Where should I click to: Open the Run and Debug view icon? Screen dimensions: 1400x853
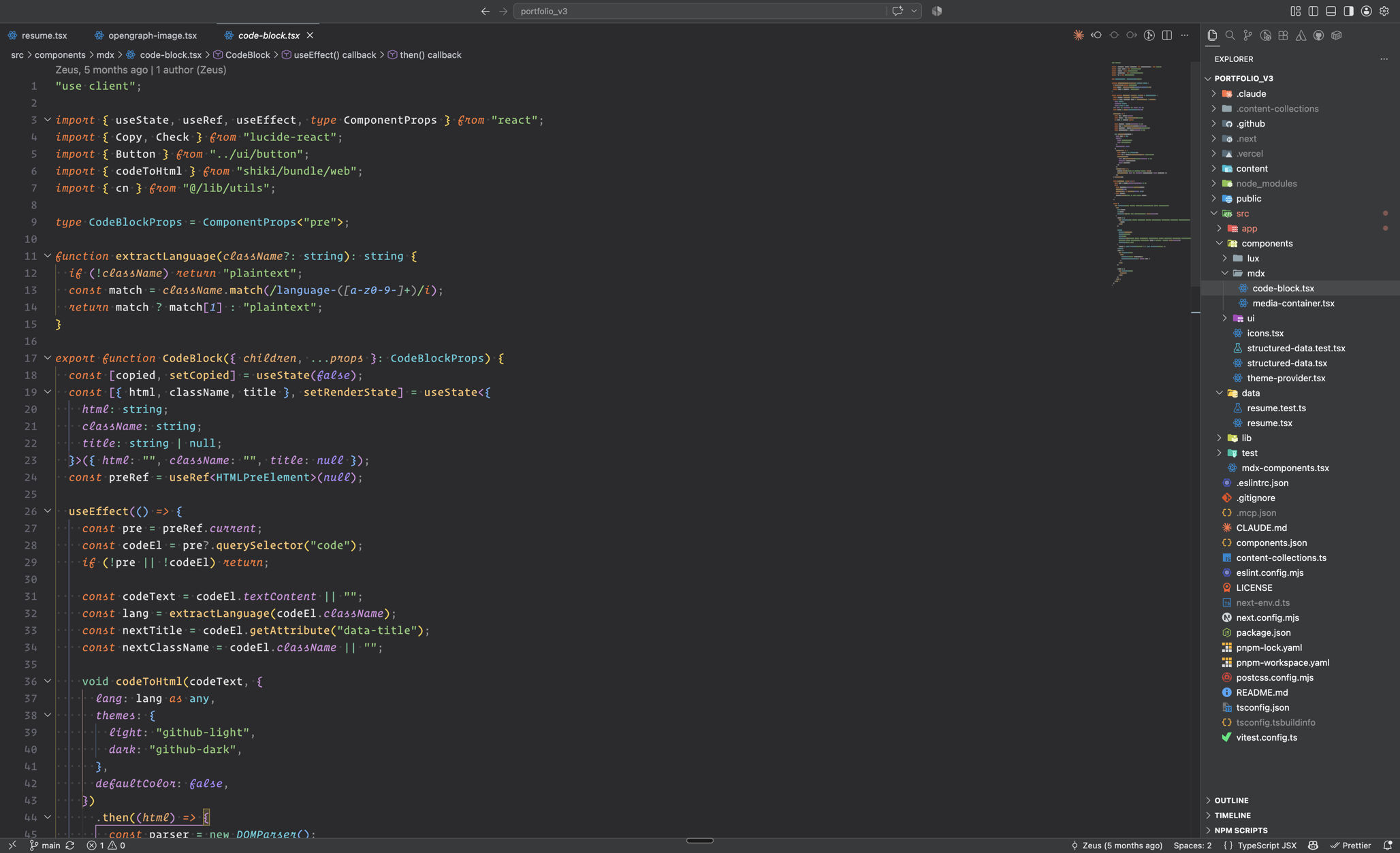[1265, 35]
